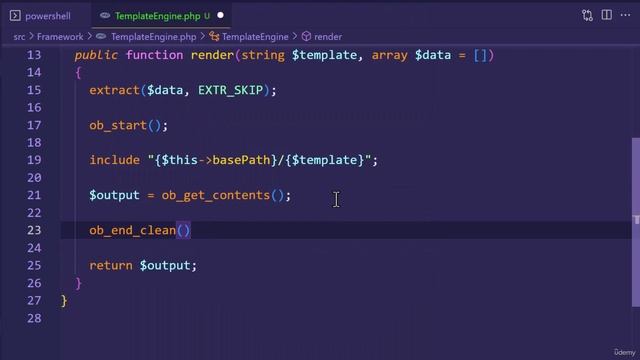The height and width of the screenshot is (360, 640).
Task: Open the src breadcrumb
Action: click(x=19, y=37)
